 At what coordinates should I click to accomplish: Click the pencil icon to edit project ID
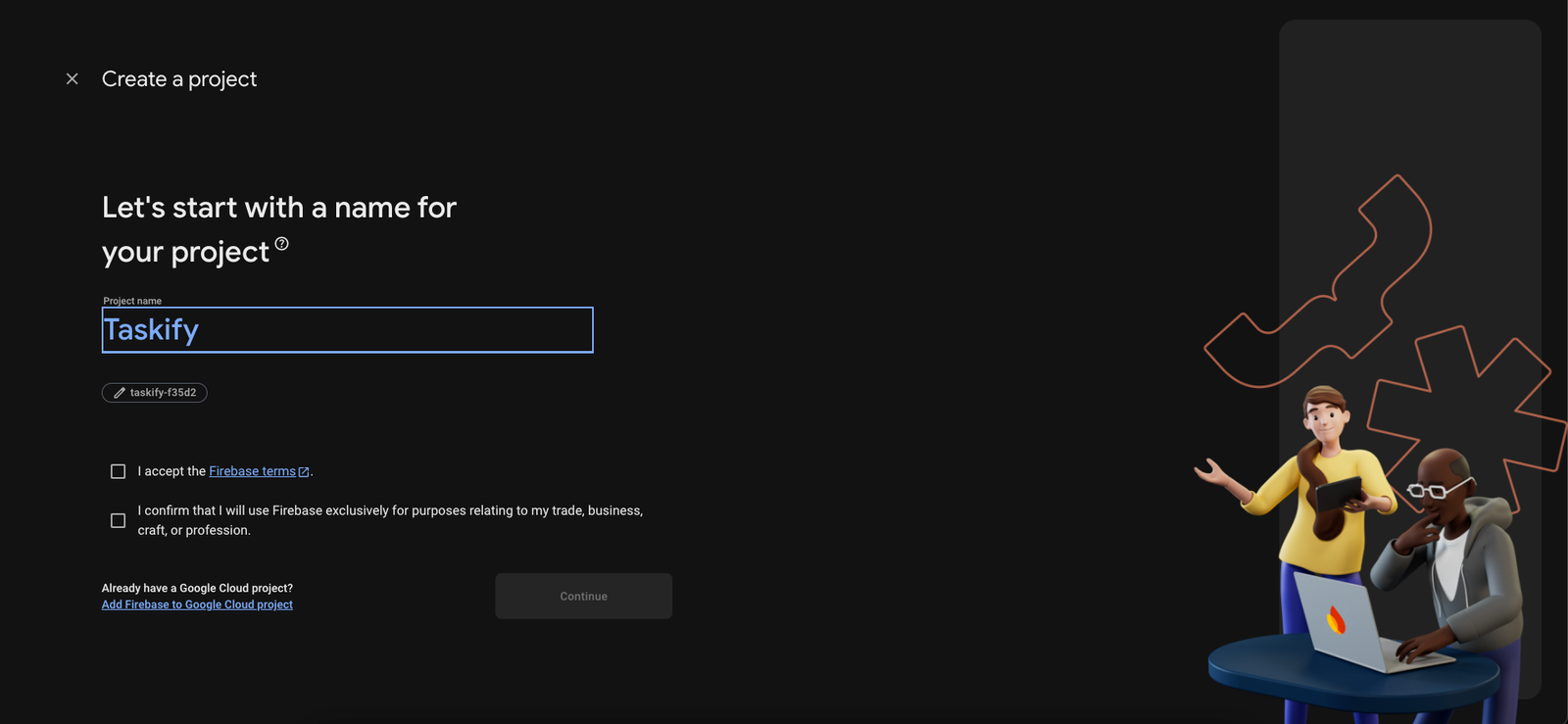click(x=120, y=393)
